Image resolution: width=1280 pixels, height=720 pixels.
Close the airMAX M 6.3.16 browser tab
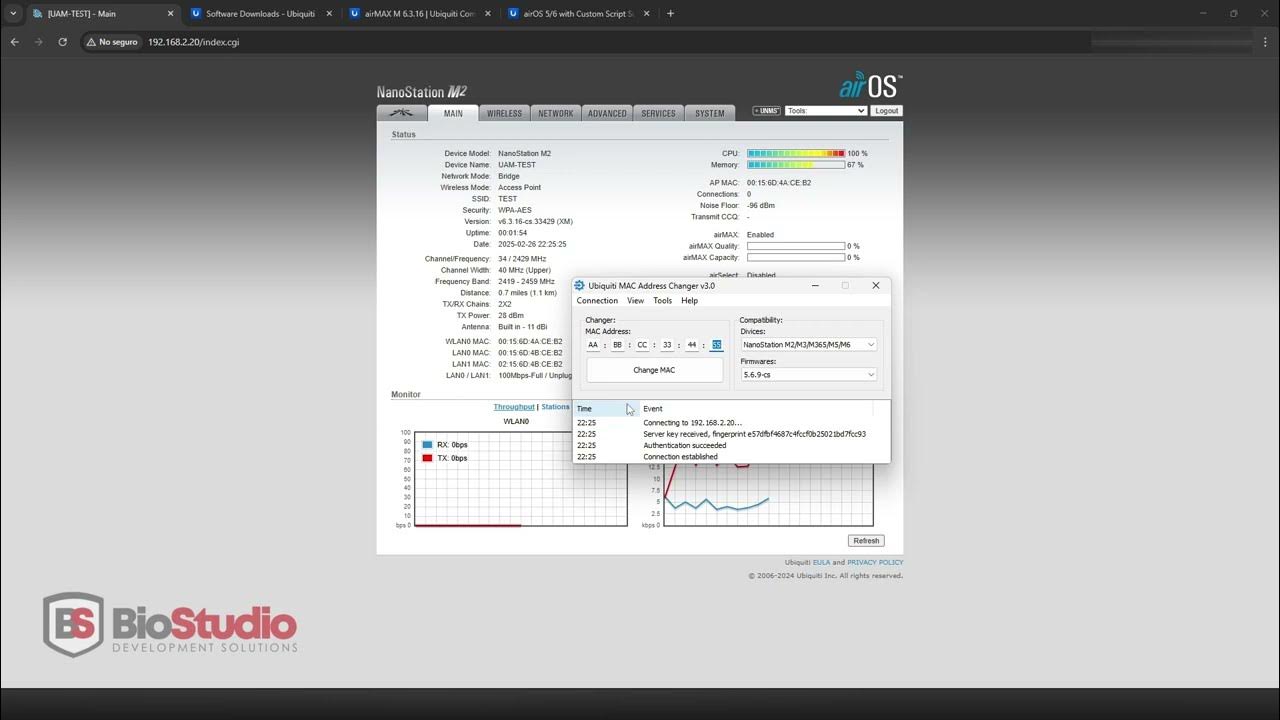[487, 13]
